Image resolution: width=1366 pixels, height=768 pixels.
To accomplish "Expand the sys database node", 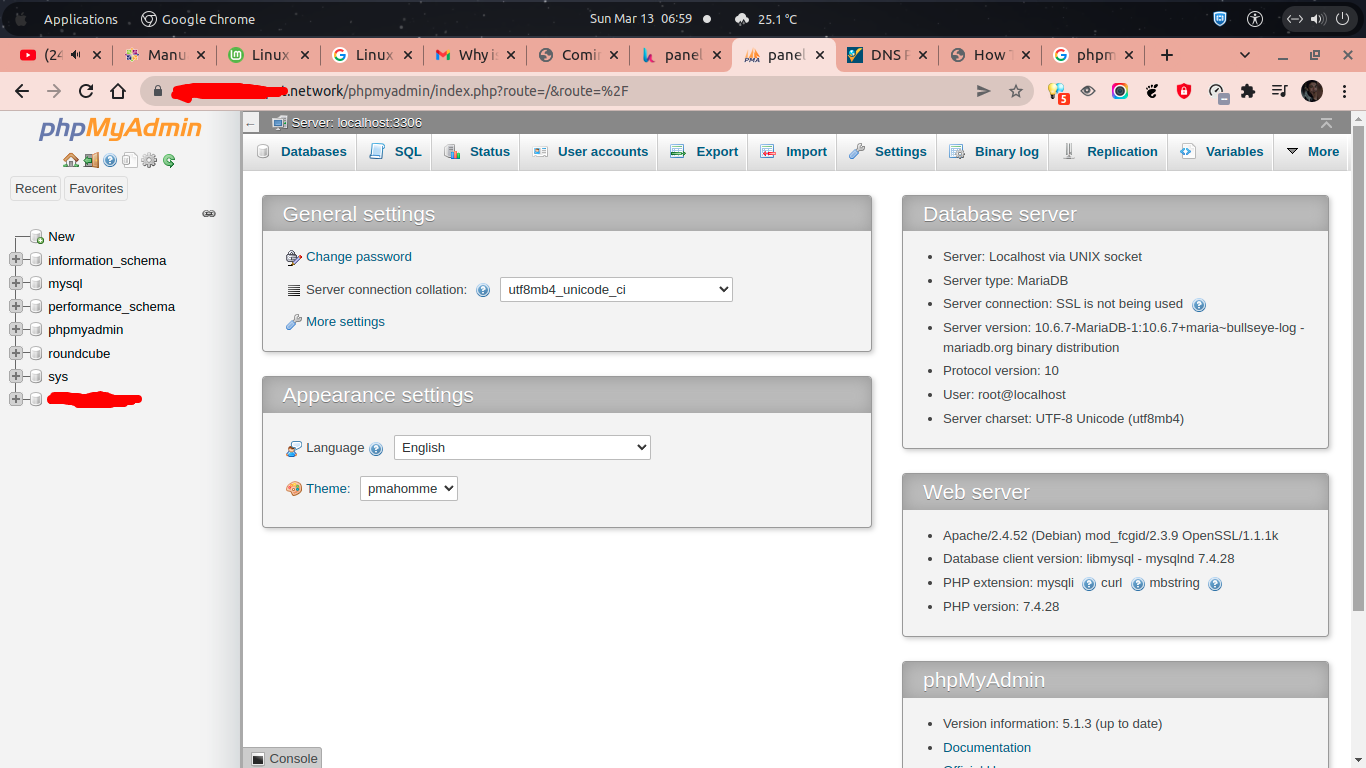I will 15,376.
